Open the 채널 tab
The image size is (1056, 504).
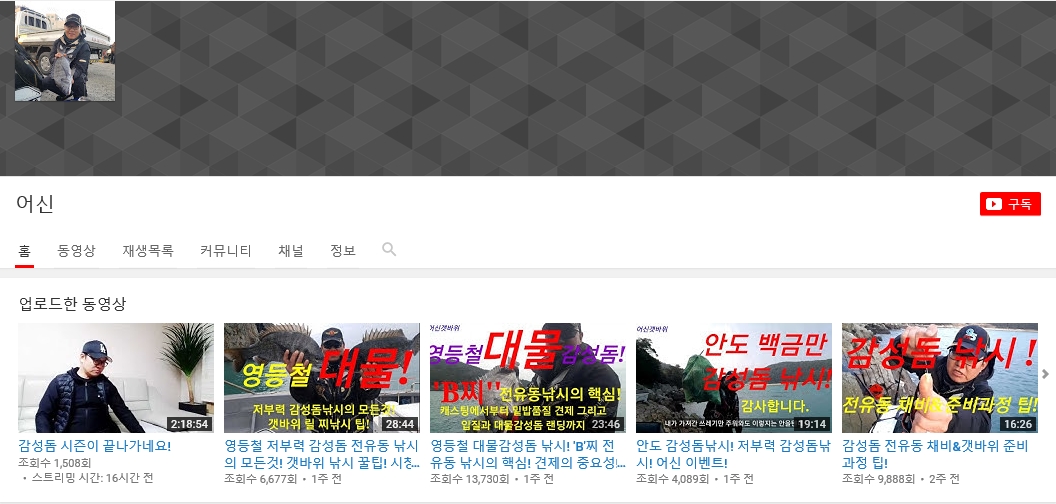click(291, 251)
